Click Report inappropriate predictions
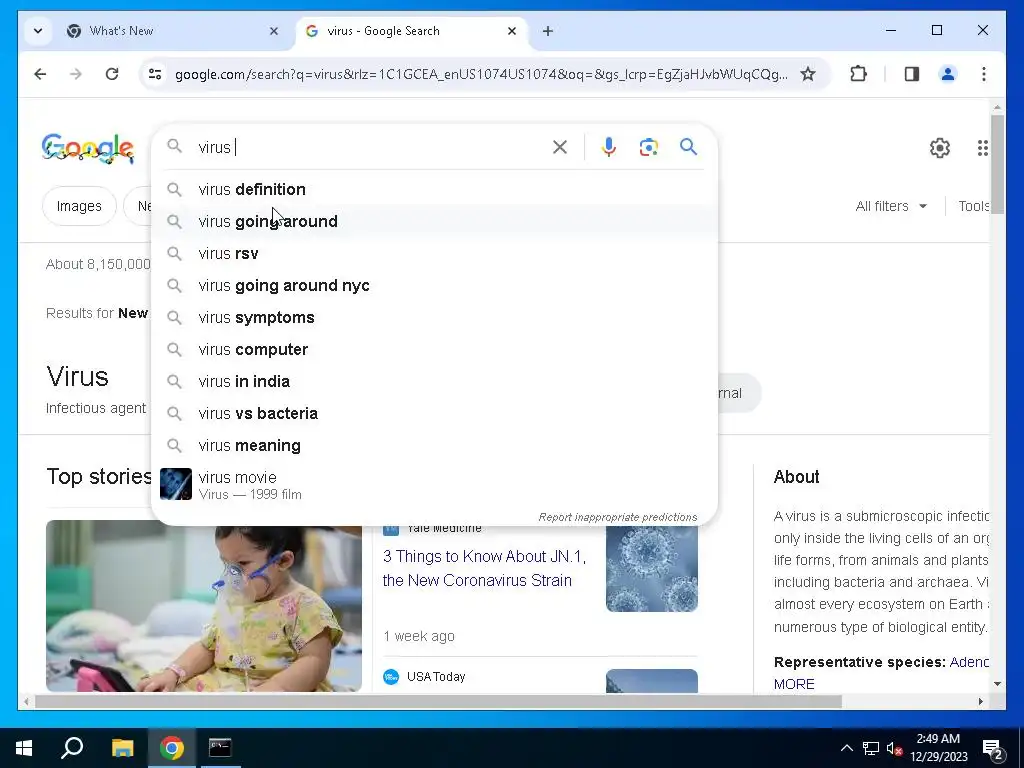This screenshot has width=1024, height=768. pyautogui.click(x=618, y=517)
